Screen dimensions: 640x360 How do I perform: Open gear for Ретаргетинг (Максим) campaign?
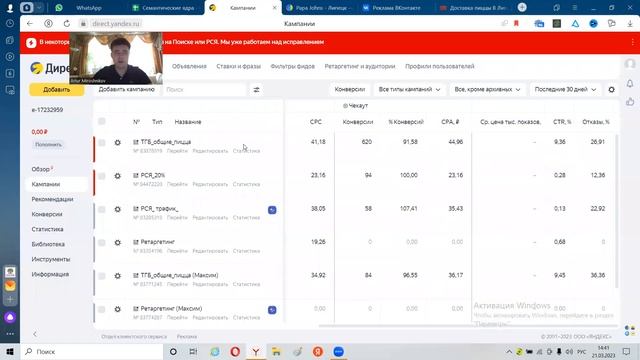tap(118, 309)
